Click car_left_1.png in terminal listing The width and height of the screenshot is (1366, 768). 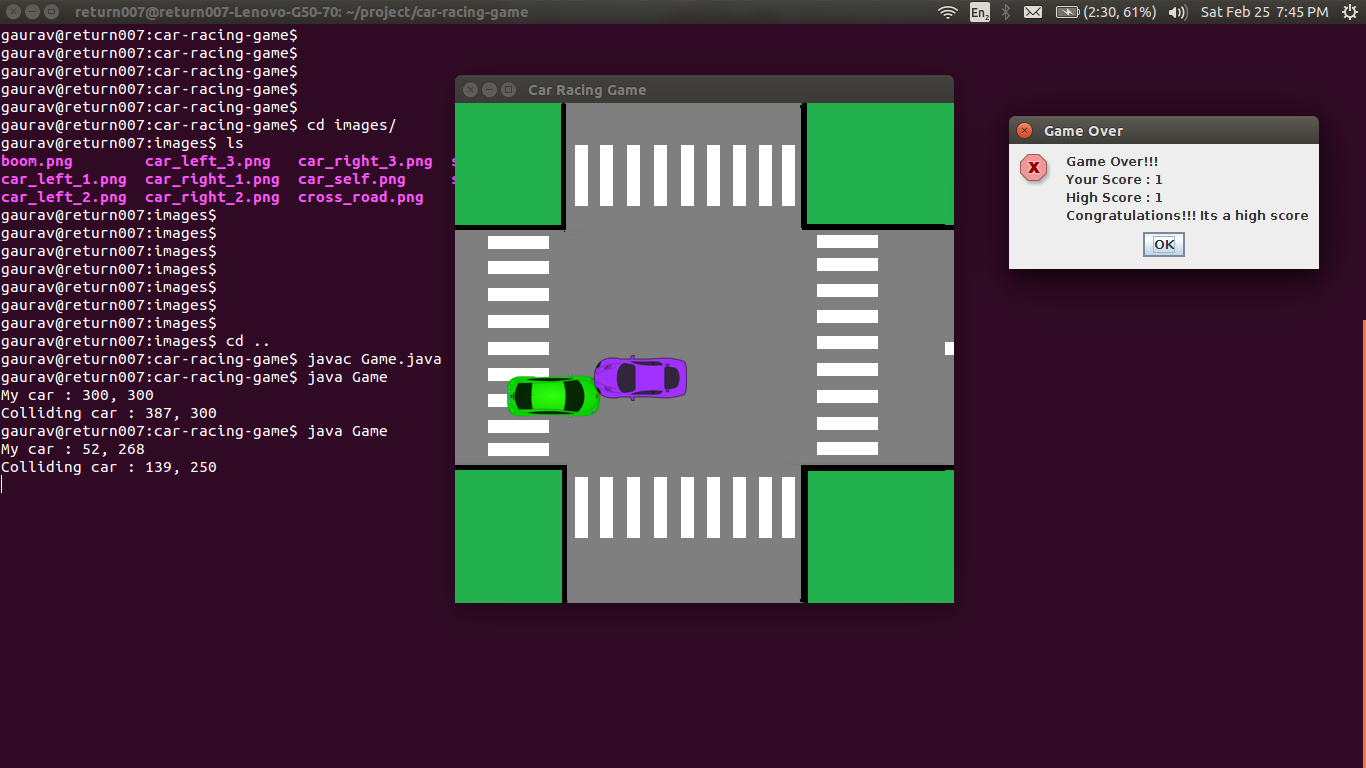click(64, 179)
